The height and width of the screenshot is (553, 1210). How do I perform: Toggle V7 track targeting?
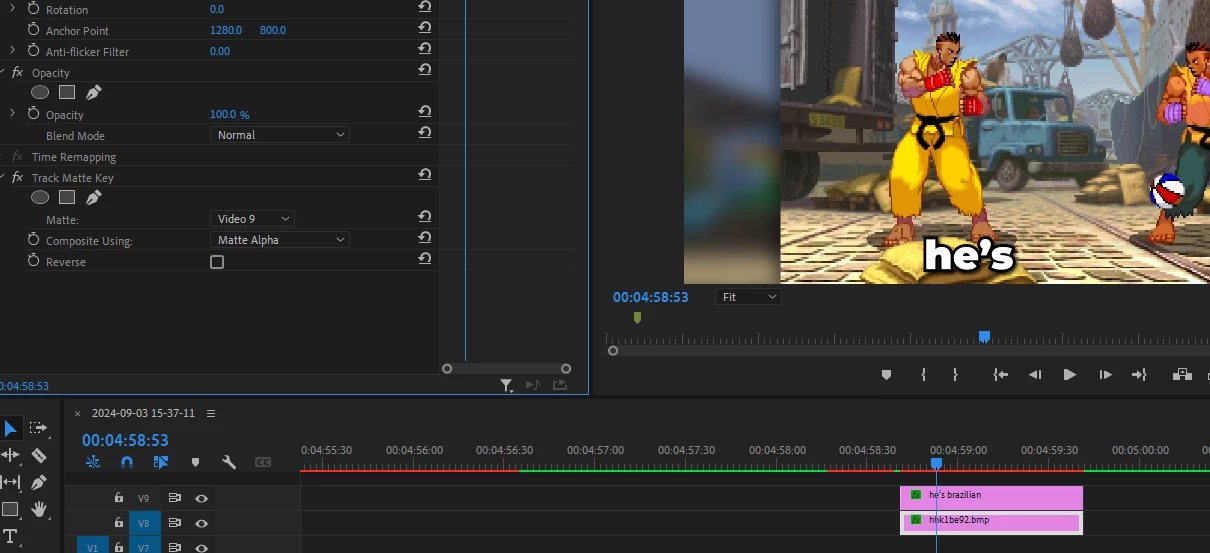pos(144,546)
